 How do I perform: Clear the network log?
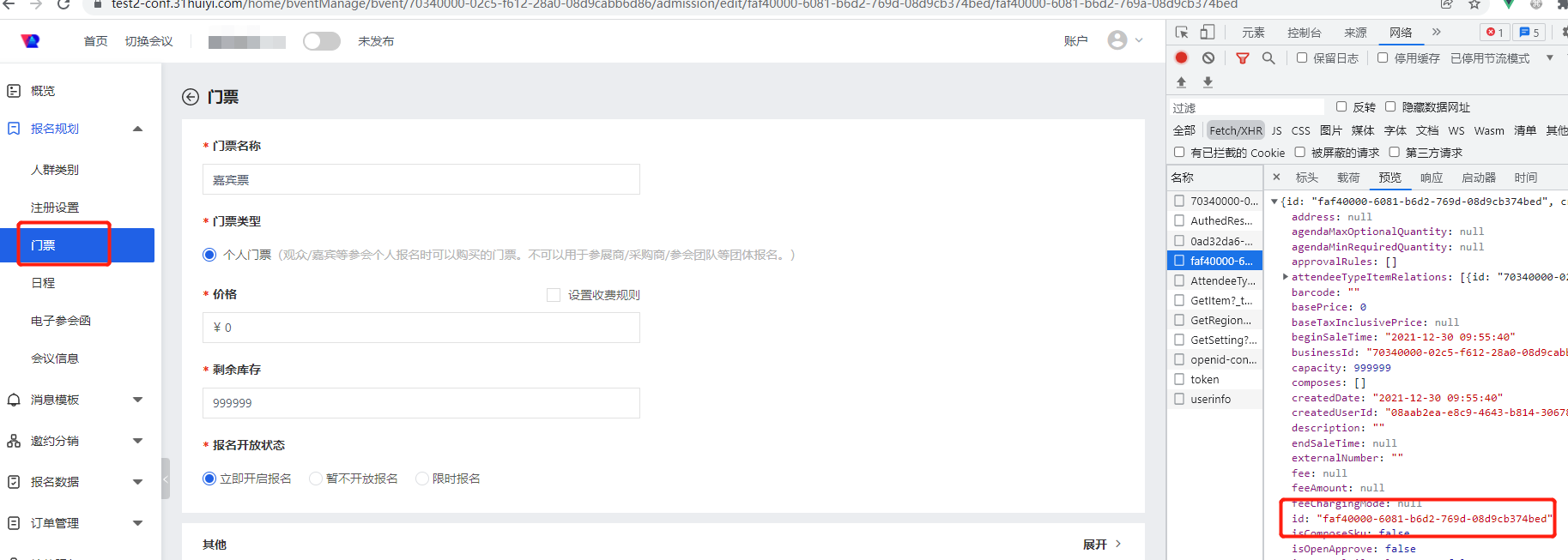[1208, 57]
